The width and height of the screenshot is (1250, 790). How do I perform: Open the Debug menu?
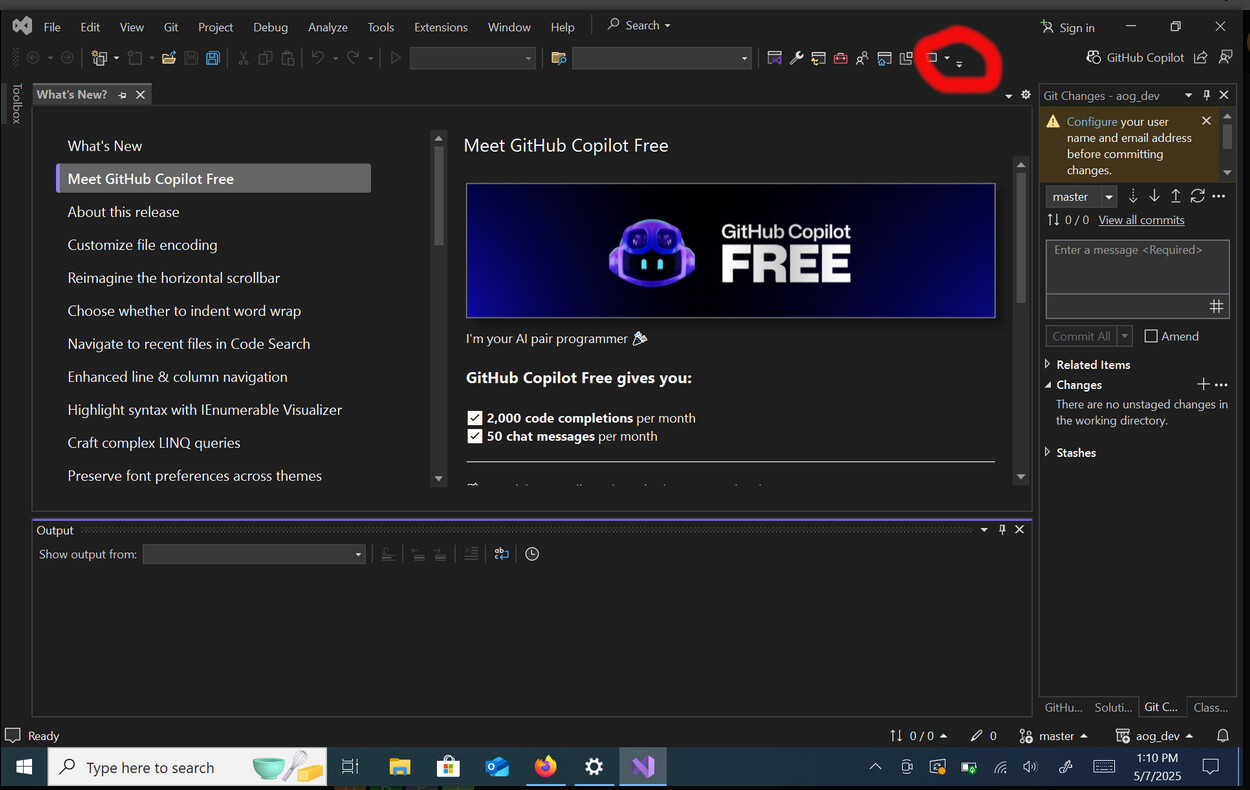(x=270, y=27)
